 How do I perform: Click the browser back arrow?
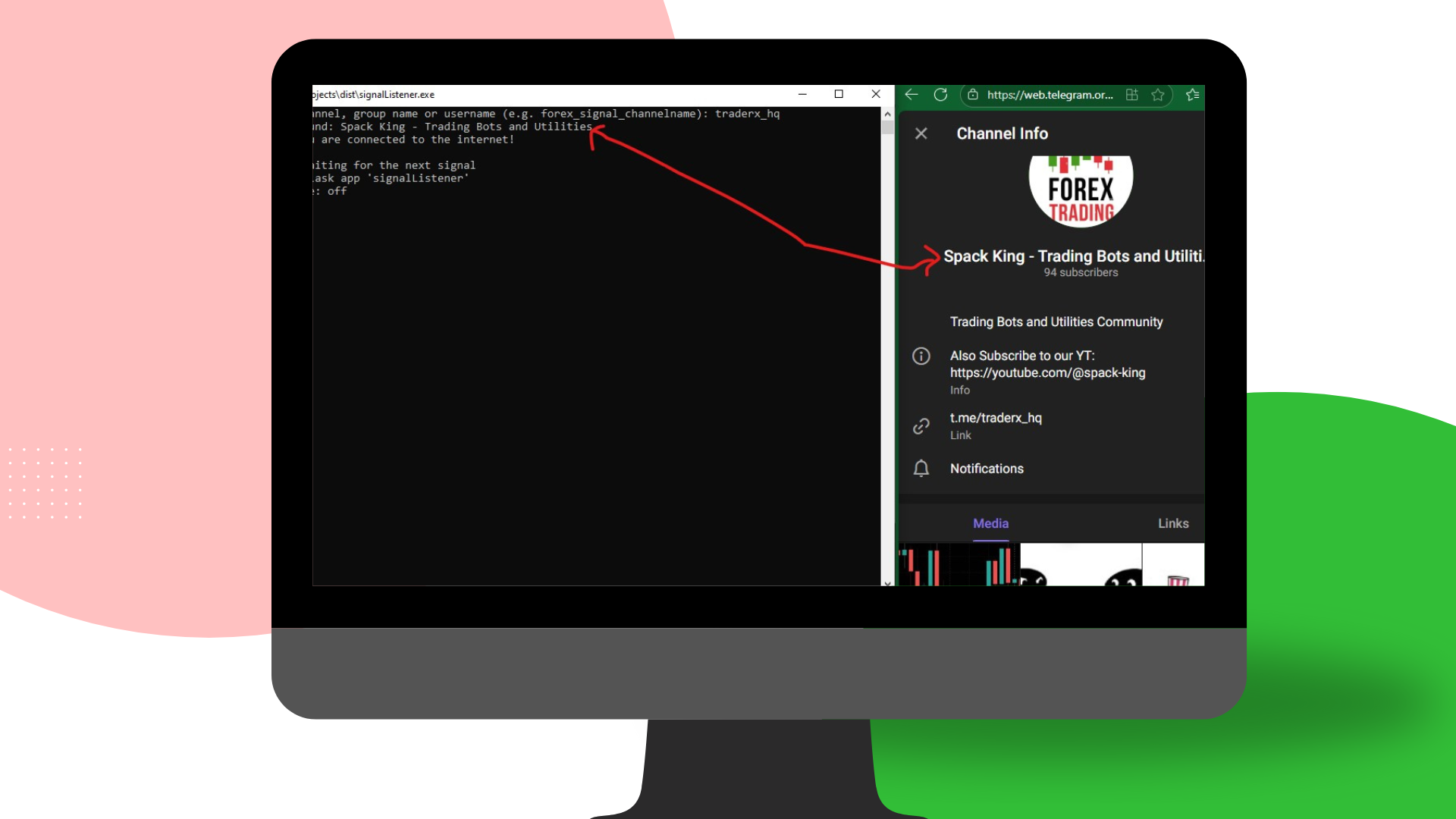click(x=912, y=95)
